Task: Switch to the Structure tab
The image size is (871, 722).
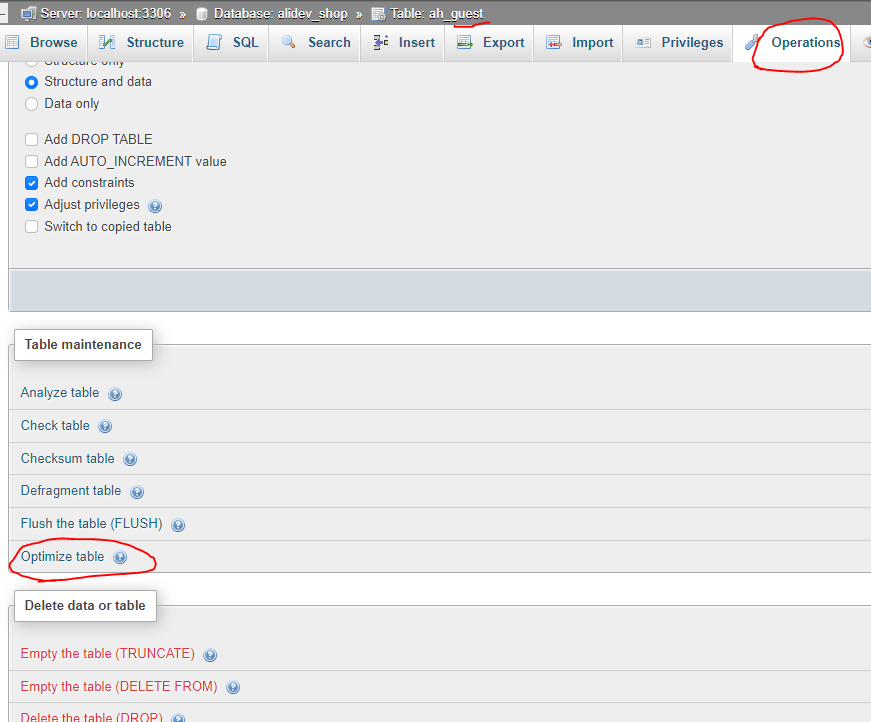Action: 141,43
